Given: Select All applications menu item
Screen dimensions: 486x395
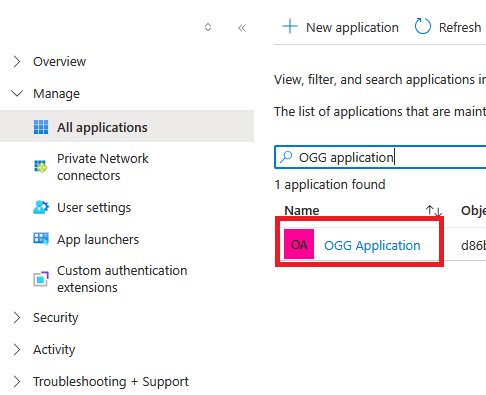Looking at the screenshot, I should pyautogui.click(x=127, y=126).
